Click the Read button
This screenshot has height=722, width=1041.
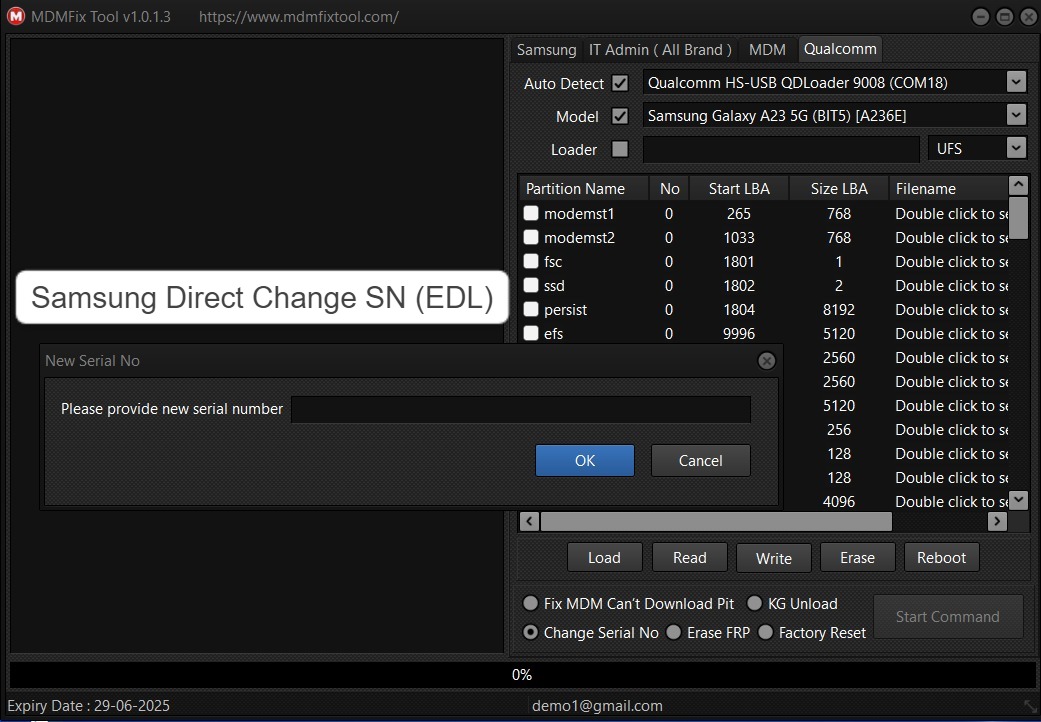pos(689,557)
